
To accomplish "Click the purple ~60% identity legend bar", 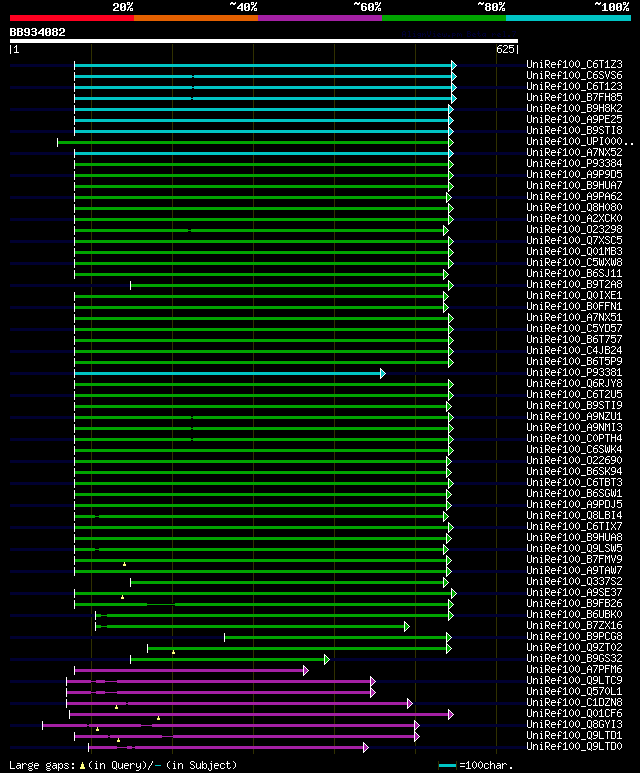I will (x=320, y=18).
